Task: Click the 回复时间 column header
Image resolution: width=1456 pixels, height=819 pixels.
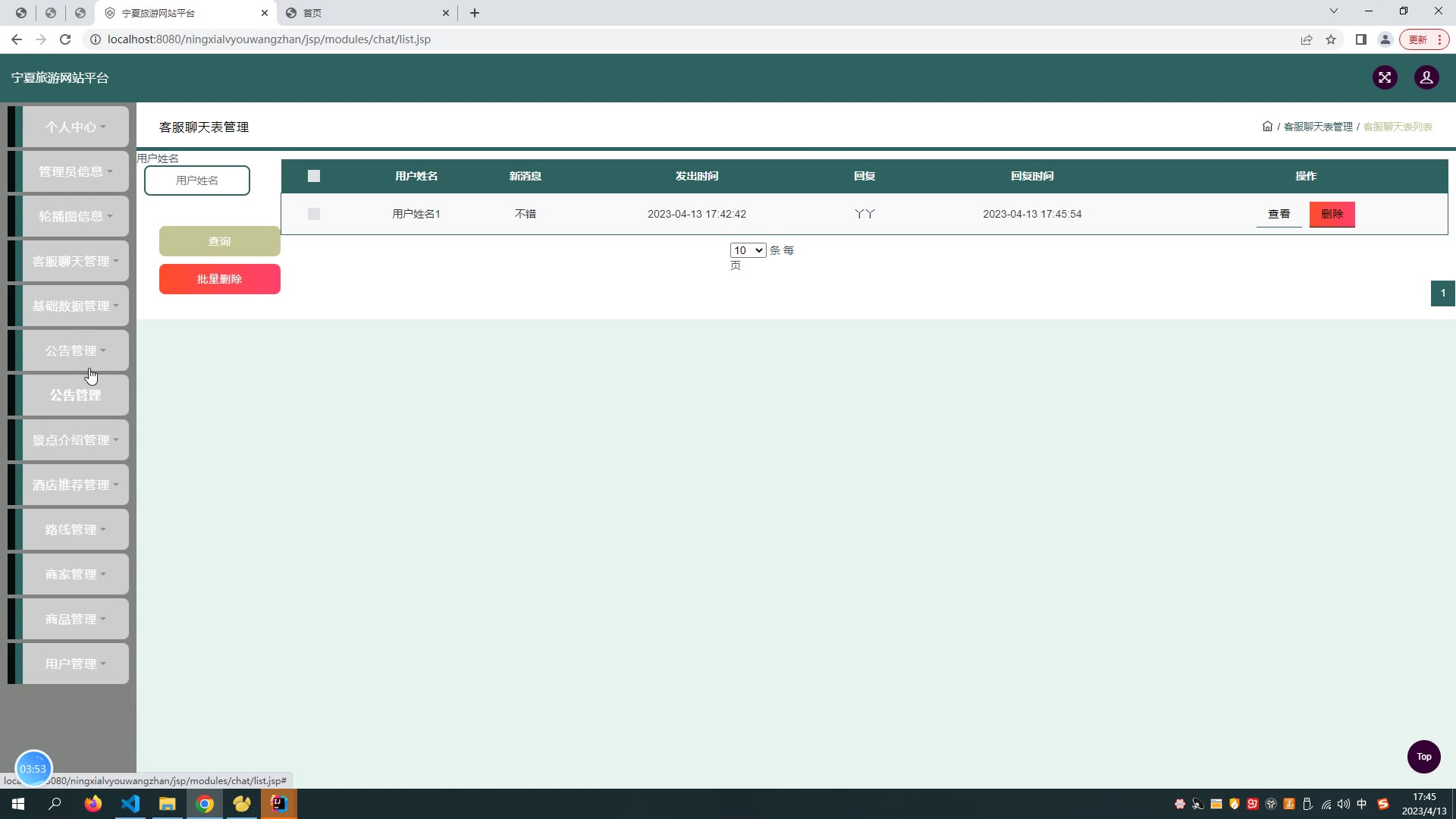Action: 1032,176
